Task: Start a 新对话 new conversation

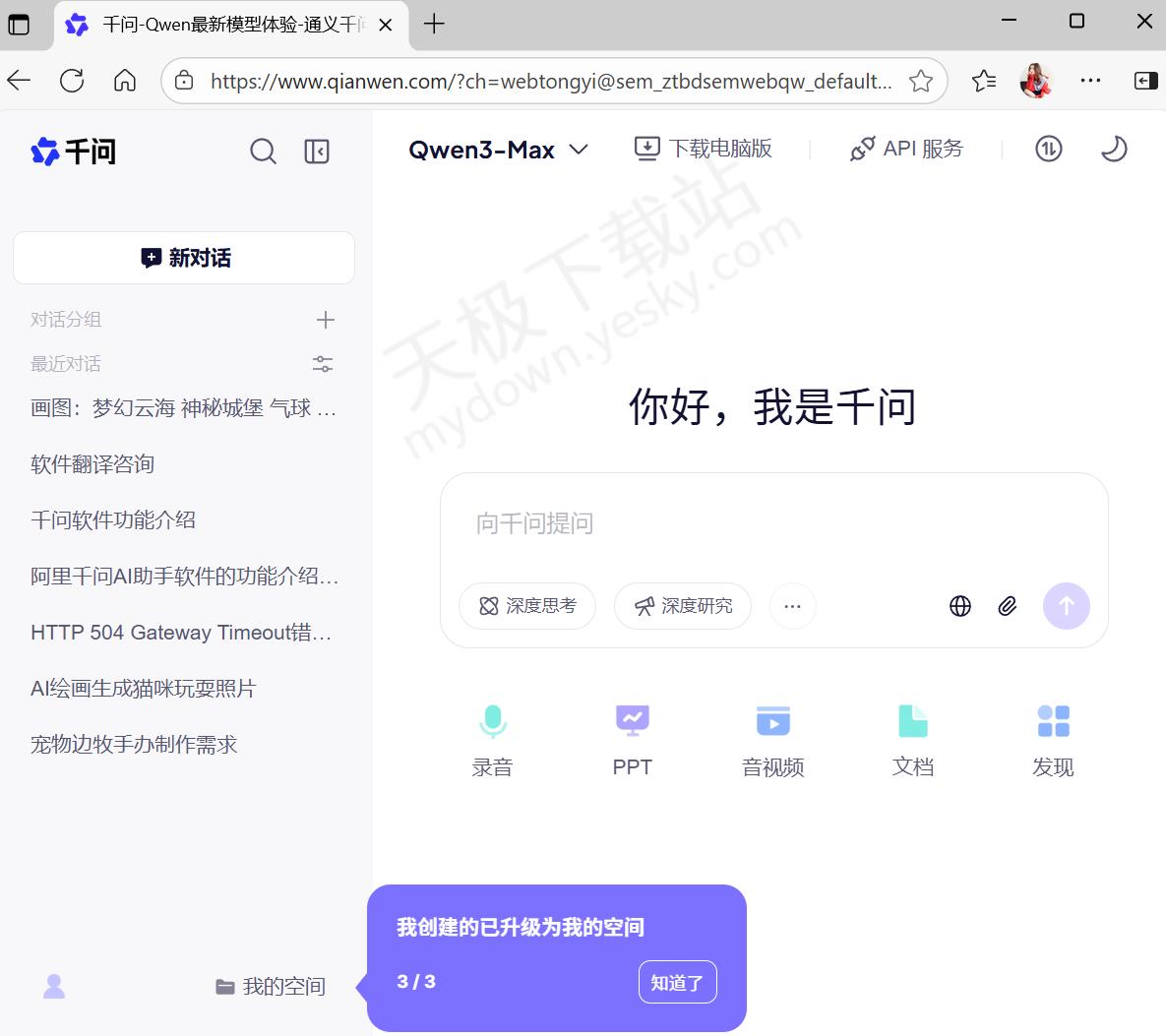Action: [x=184, y=258]
